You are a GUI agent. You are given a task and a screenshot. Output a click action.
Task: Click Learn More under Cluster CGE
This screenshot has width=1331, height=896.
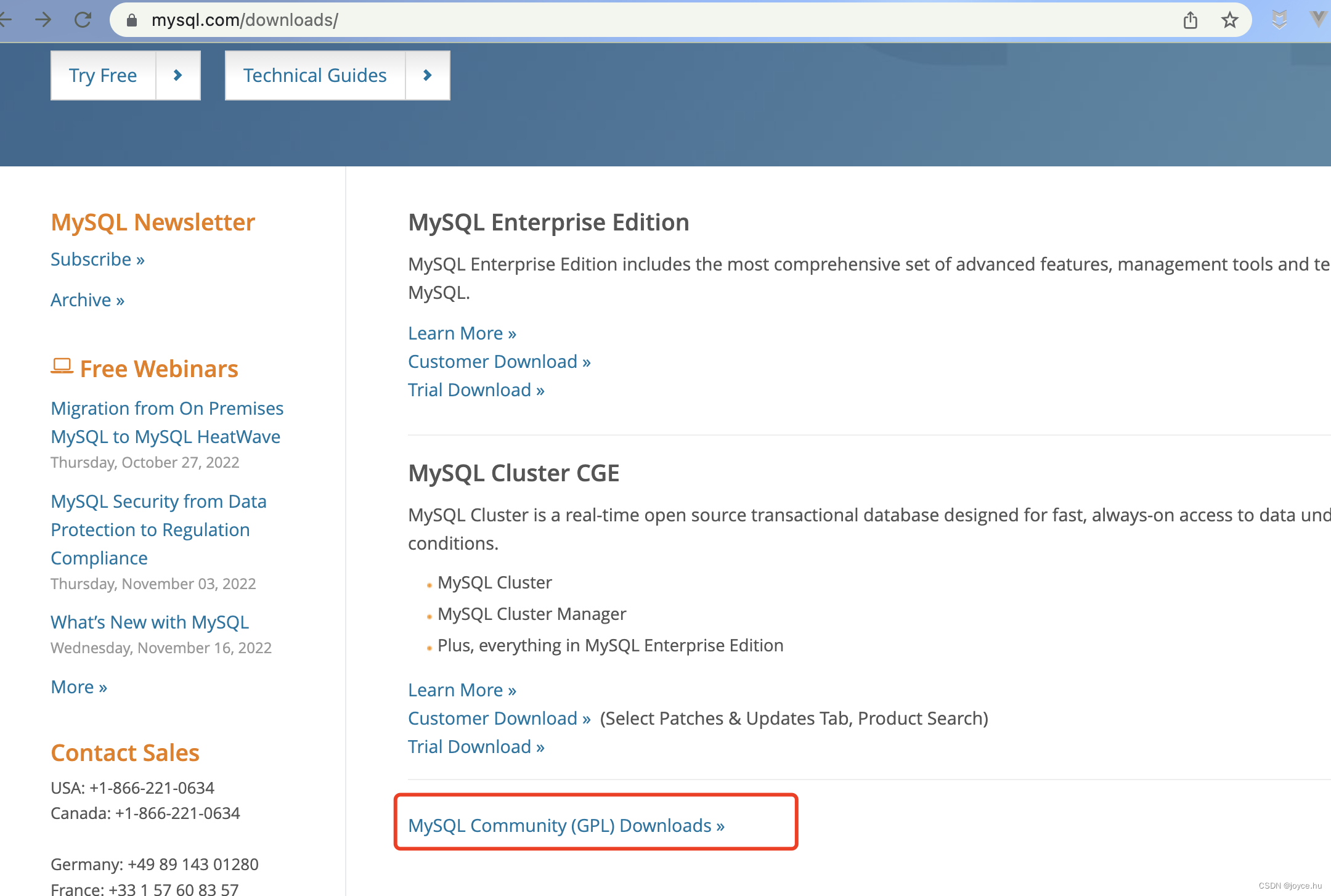pyautogui.click(x=462, y=690)
